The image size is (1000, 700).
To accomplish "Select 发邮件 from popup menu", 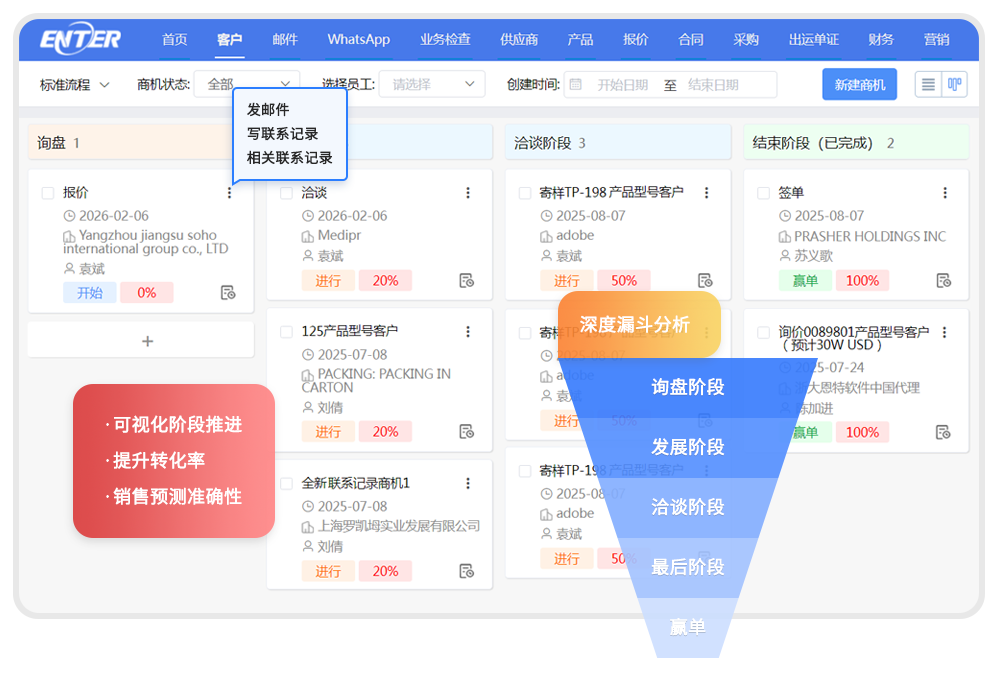I will coord(268,110).
